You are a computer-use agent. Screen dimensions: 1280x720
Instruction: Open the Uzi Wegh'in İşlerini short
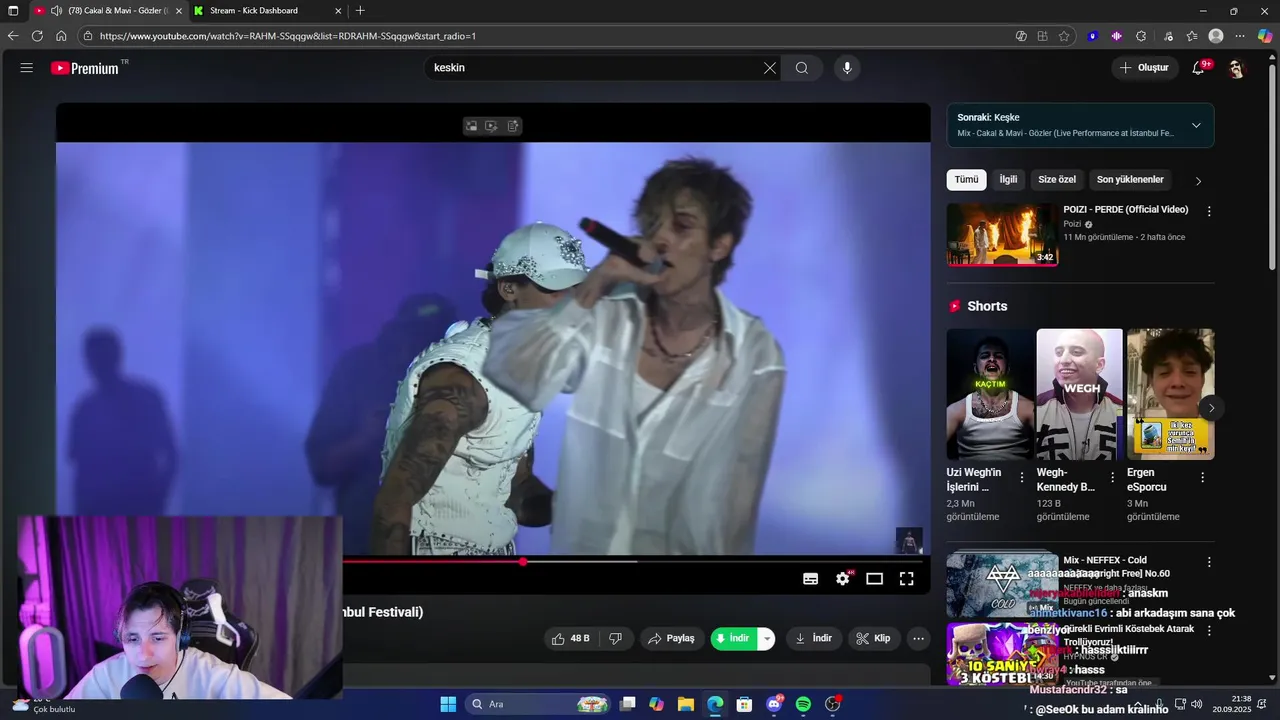click(x=990, y=394)
